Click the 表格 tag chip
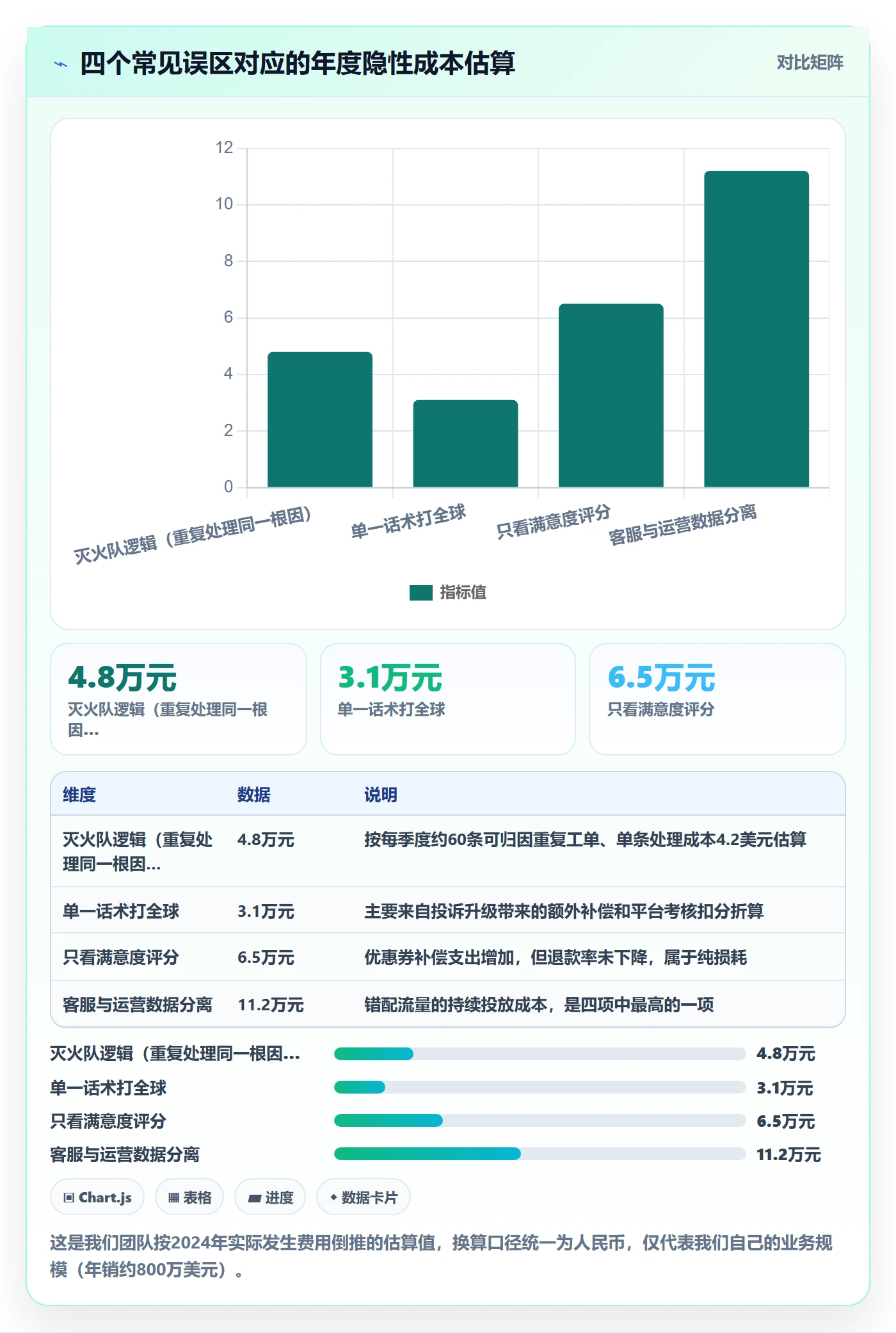The height and width of the screenshot is (1333, 896). [189, 1197]
